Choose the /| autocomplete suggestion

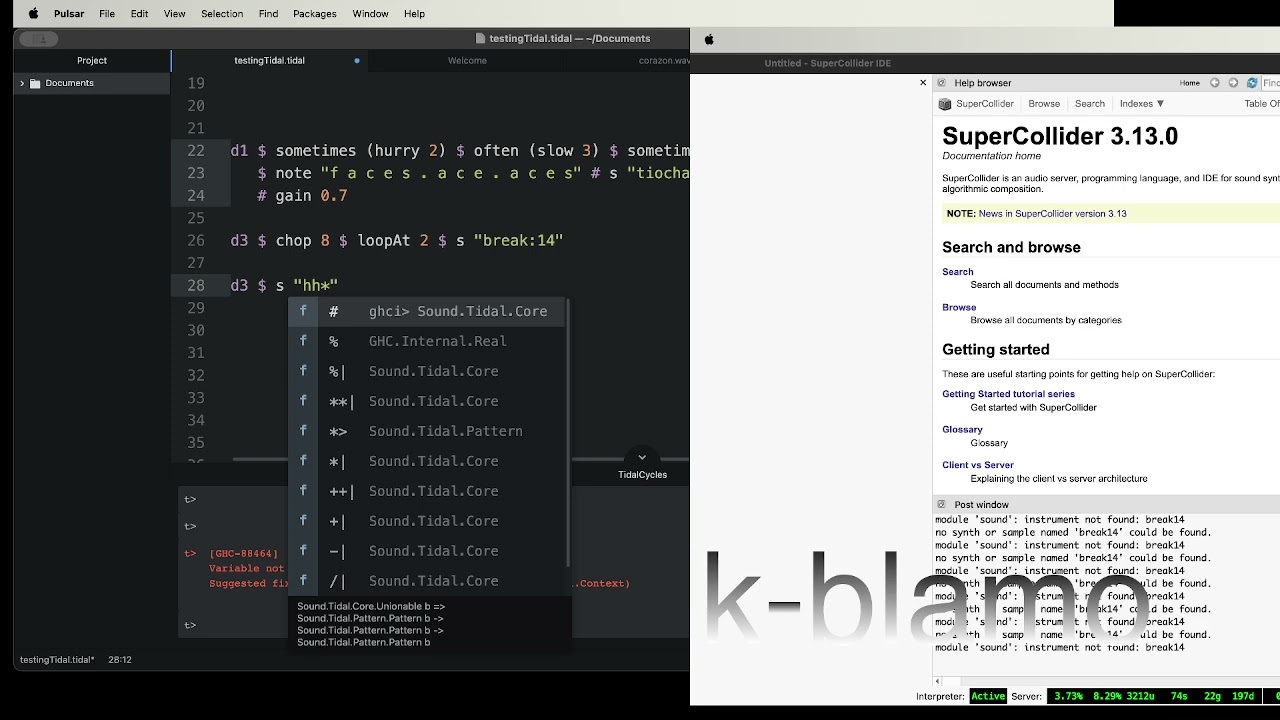coord(428,581)
